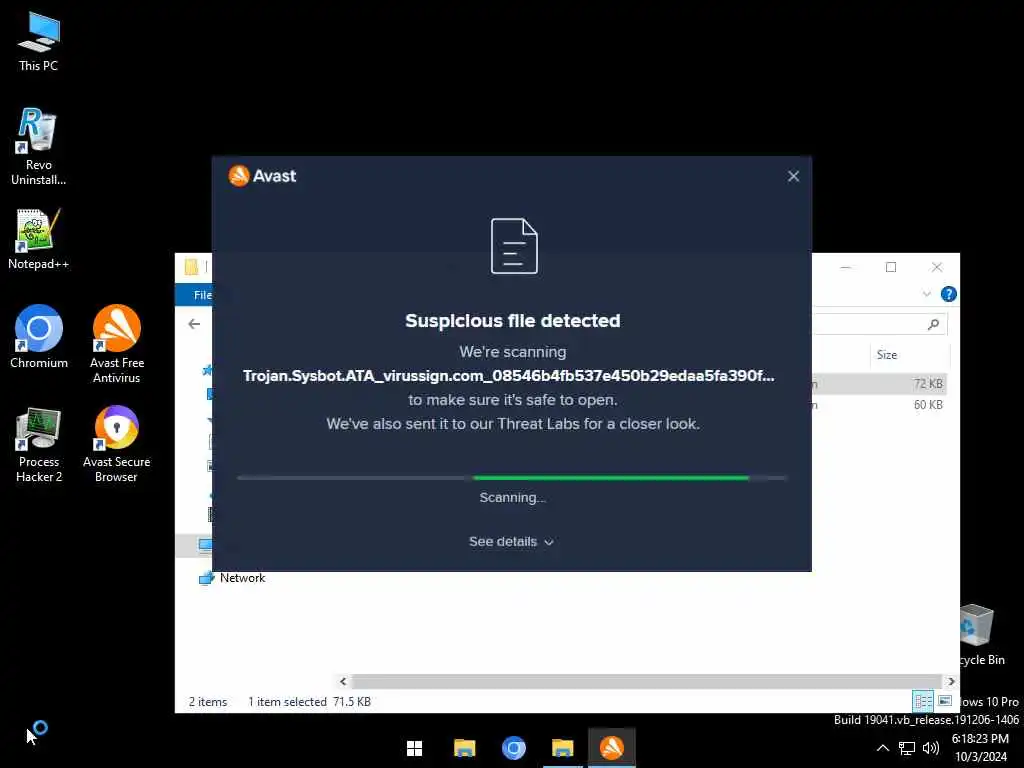Click the Avast scanning progress bar
Viewport: 1024px width, 768px height.
(512, 478)
